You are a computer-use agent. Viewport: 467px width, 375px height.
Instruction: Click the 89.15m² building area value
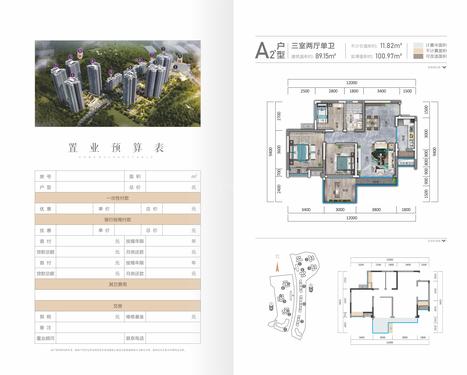click(325, 56)
